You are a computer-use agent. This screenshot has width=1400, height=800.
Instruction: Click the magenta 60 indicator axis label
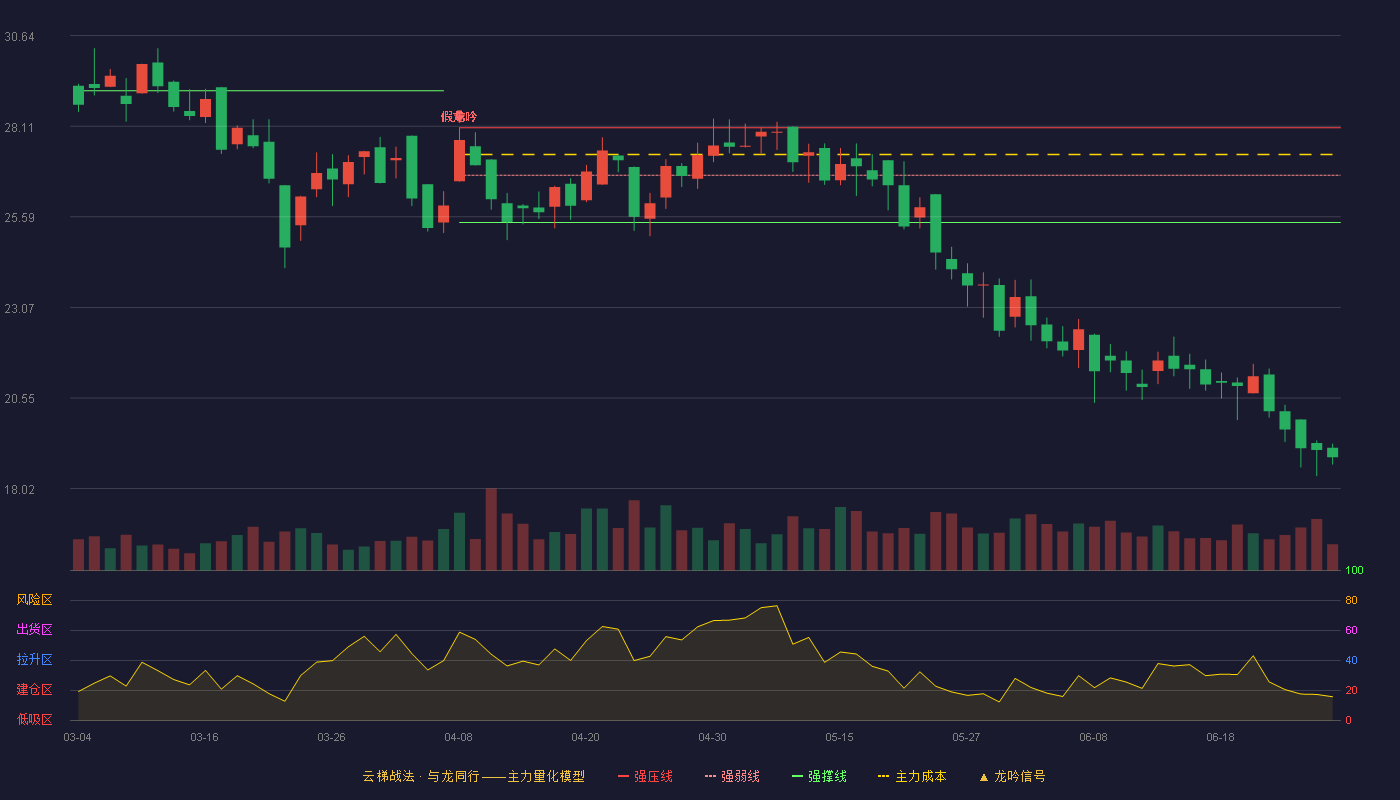[x=1351, y=631]
